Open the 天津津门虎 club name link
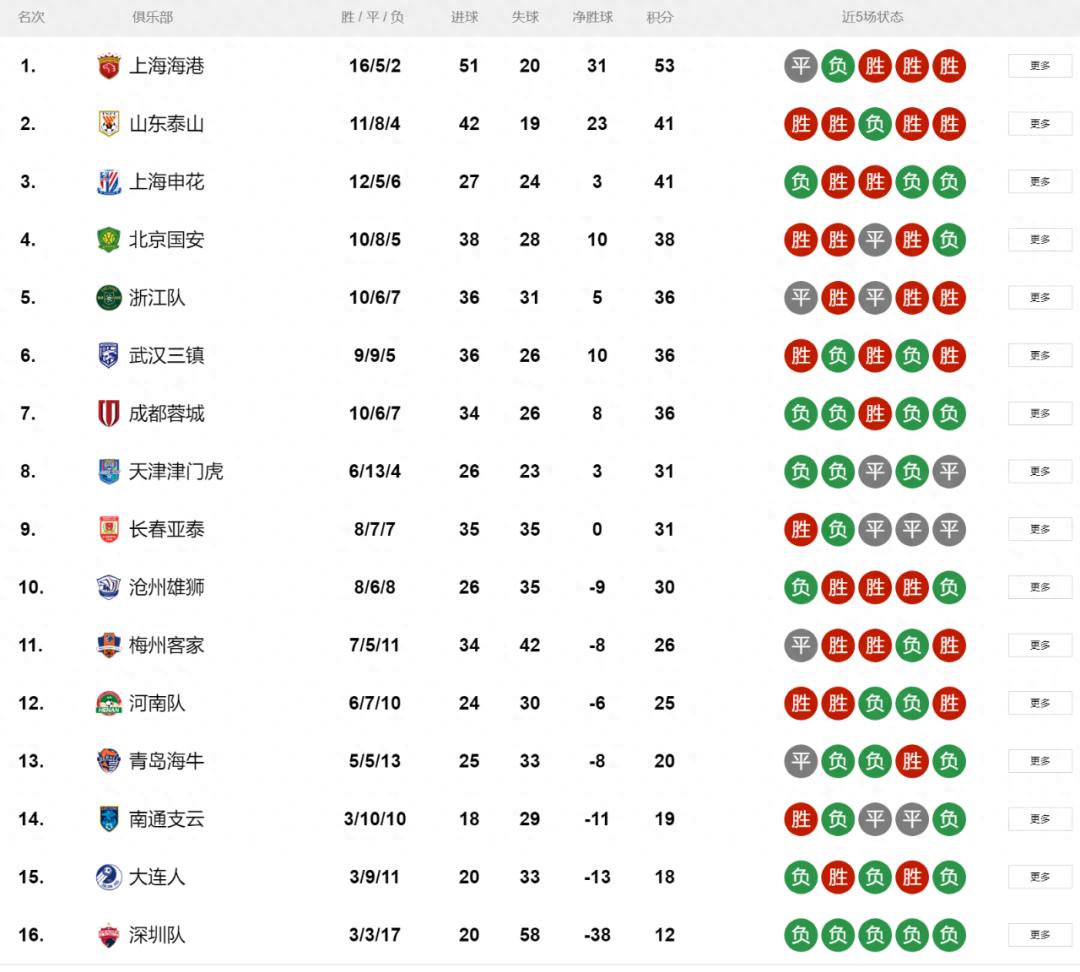Image resolution: width=1080 pixels, height=972 pixels. pyautogui.click(x=176, y=471)
